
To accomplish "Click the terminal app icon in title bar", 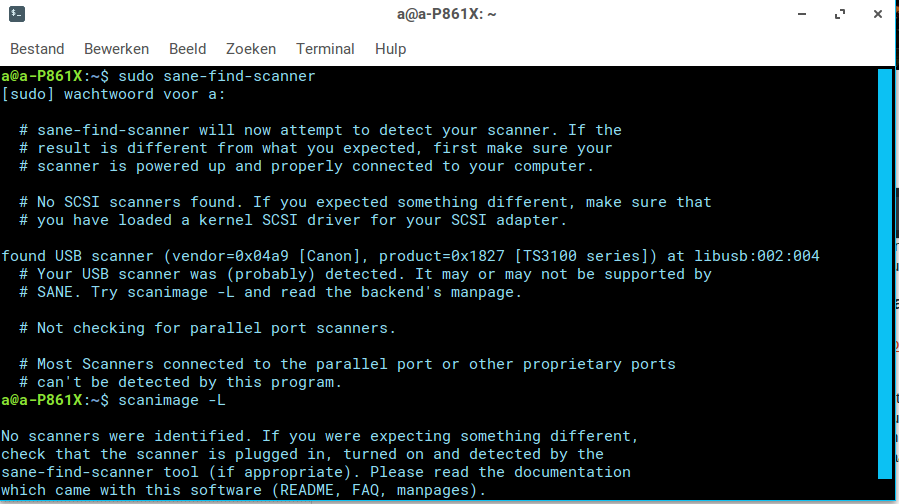I will [17, 14].
